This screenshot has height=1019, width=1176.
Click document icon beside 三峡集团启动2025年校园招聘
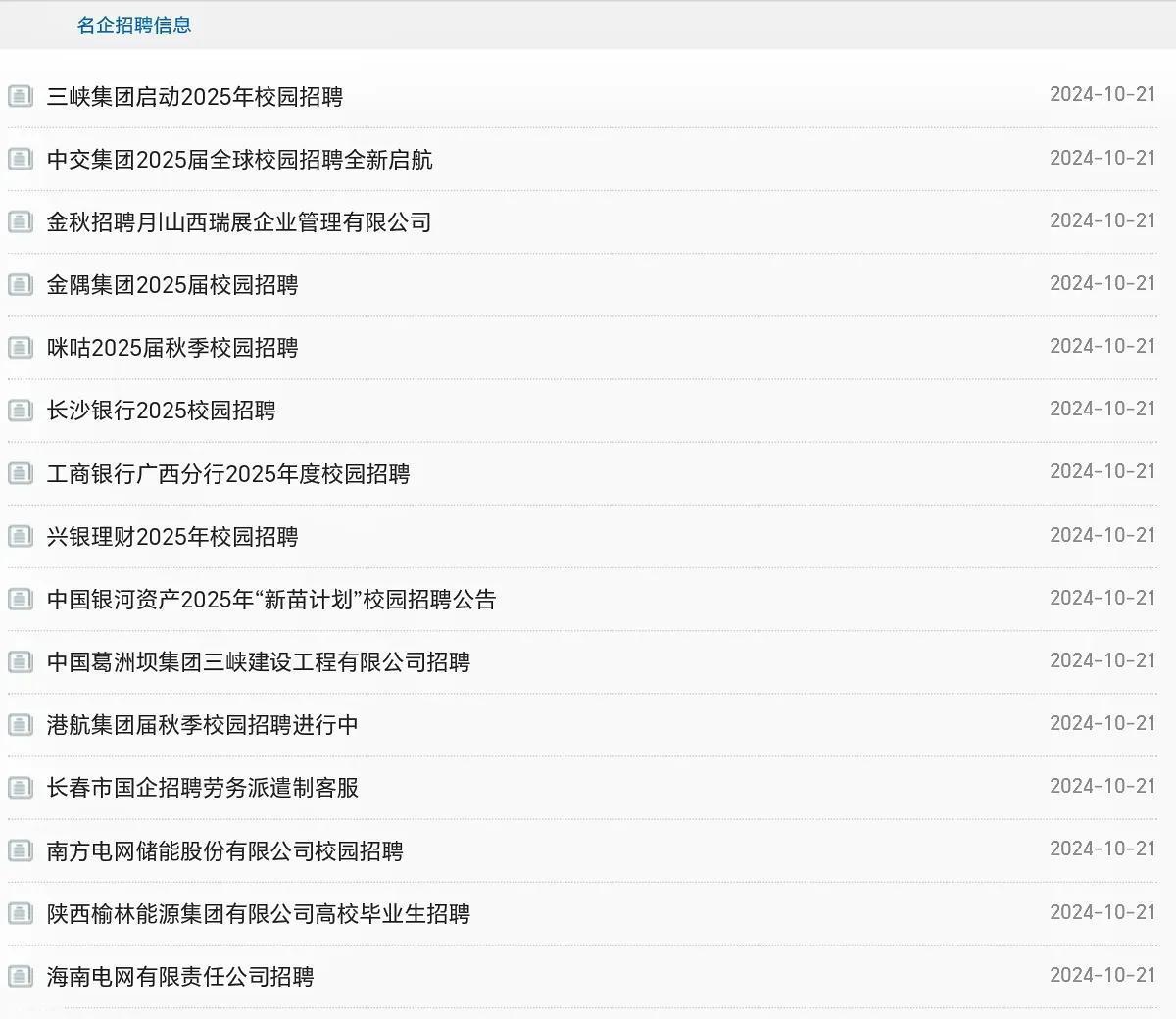pyautogui.click(x=21, y=96)
